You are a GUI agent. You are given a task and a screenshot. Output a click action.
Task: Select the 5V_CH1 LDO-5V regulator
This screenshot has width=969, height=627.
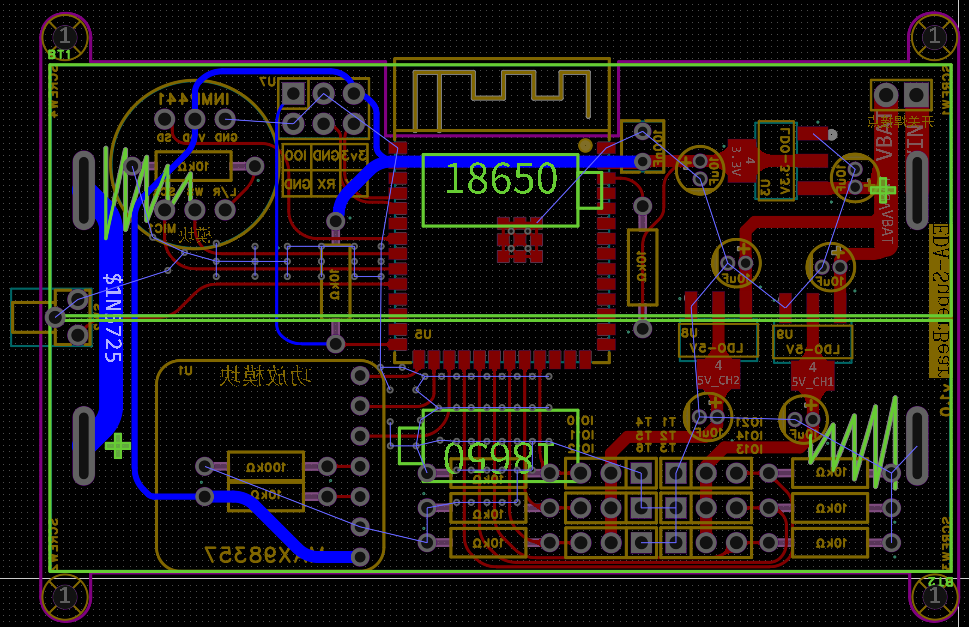tap(813, 342)
